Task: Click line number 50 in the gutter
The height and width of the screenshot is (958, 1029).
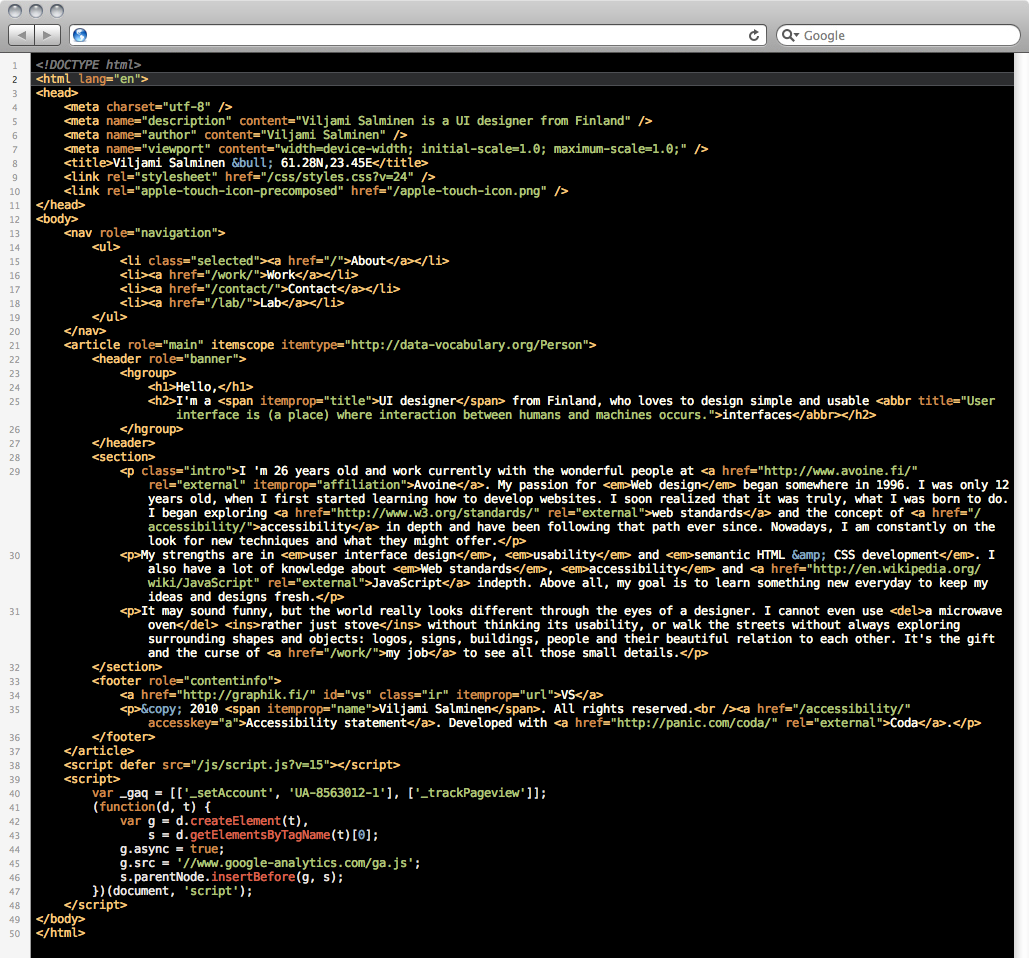Action: (14, 933)
